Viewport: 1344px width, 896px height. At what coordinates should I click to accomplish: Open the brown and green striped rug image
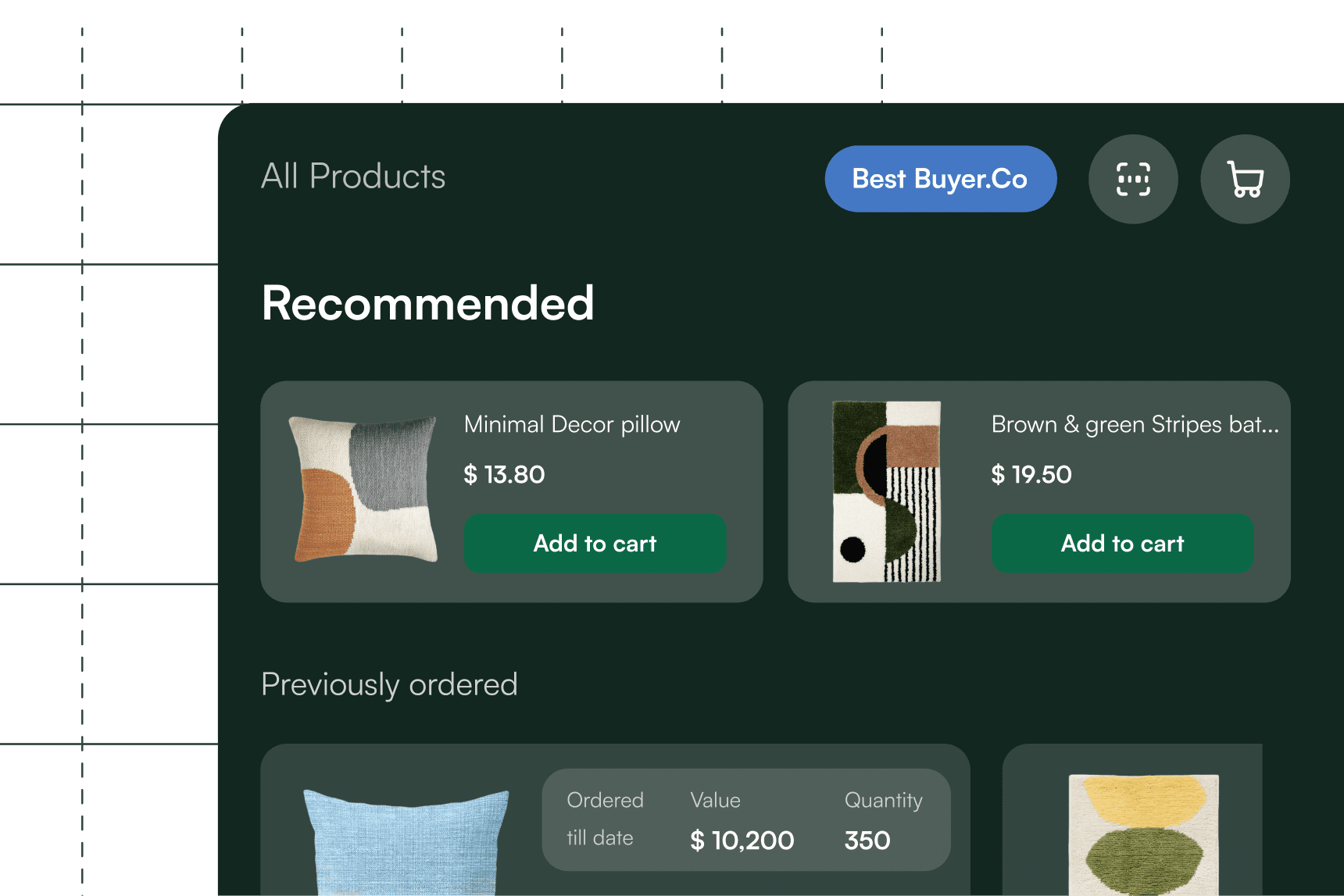pos(887,491)
